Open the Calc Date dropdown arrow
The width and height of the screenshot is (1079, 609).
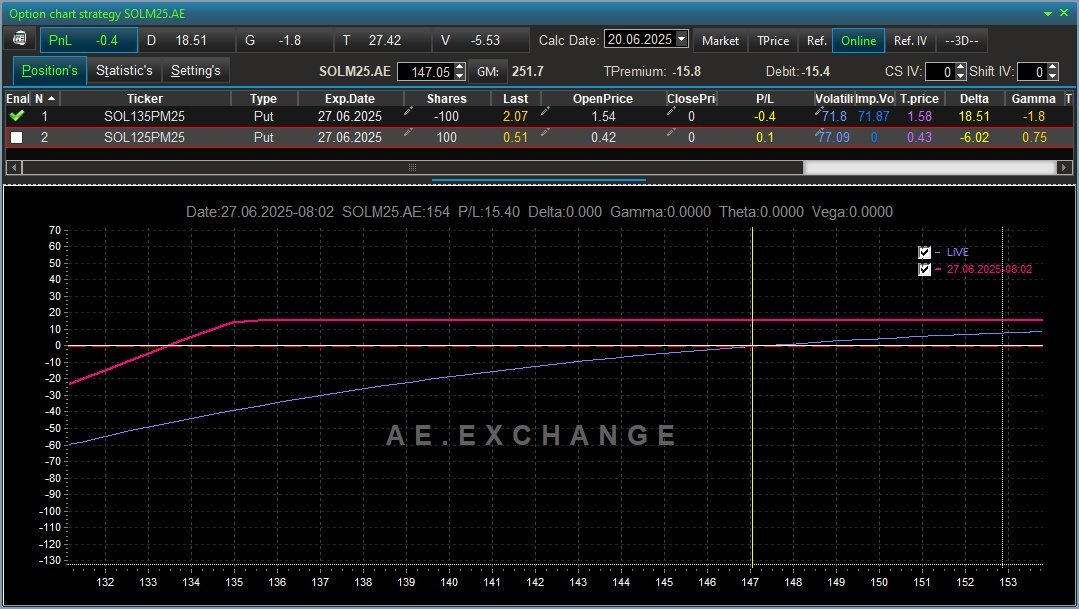point(681,39)
